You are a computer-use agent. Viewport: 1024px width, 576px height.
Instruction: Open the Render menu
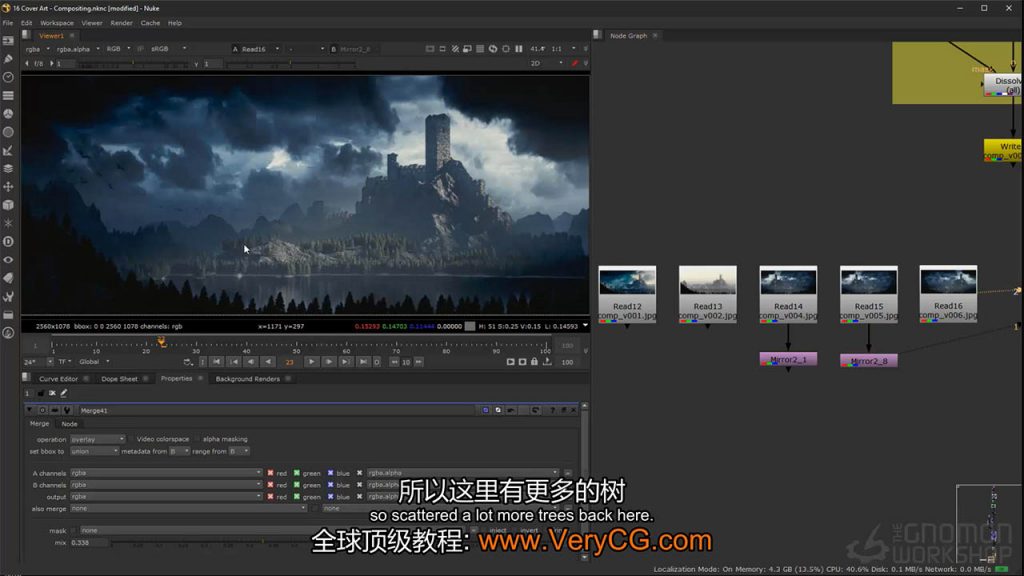[121, 23]
